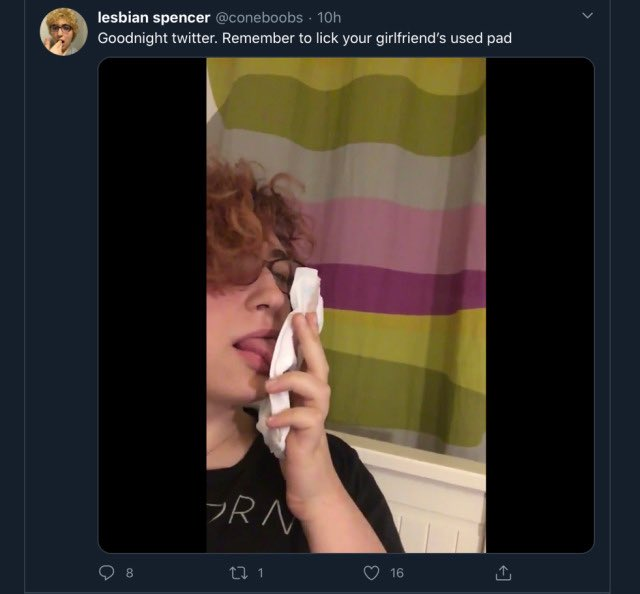Click blank space between the handle and chevron
Image resolution: width=640 pixels, height=594 pixels.
tap(461, 17)
